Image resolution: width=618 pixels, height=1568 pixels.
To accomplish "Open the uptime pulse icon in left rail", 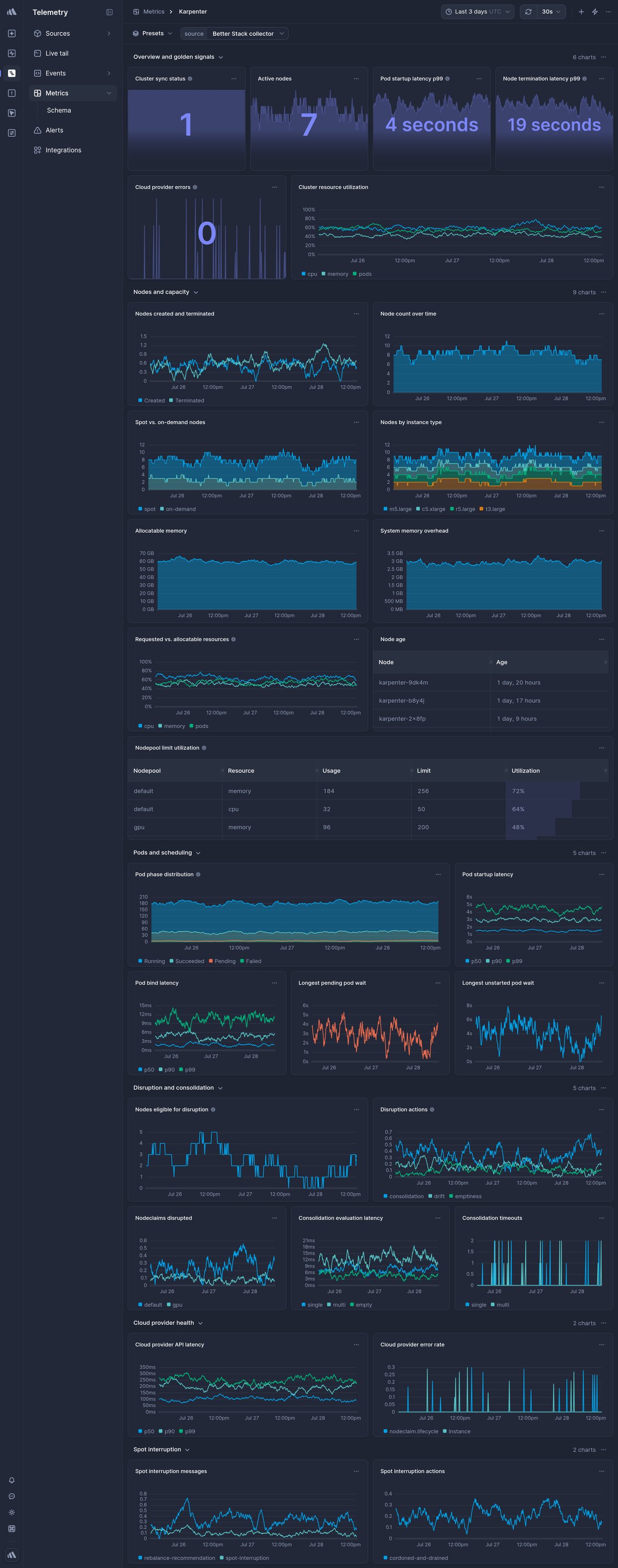I will pyautogui.click(x=12, y=53).
